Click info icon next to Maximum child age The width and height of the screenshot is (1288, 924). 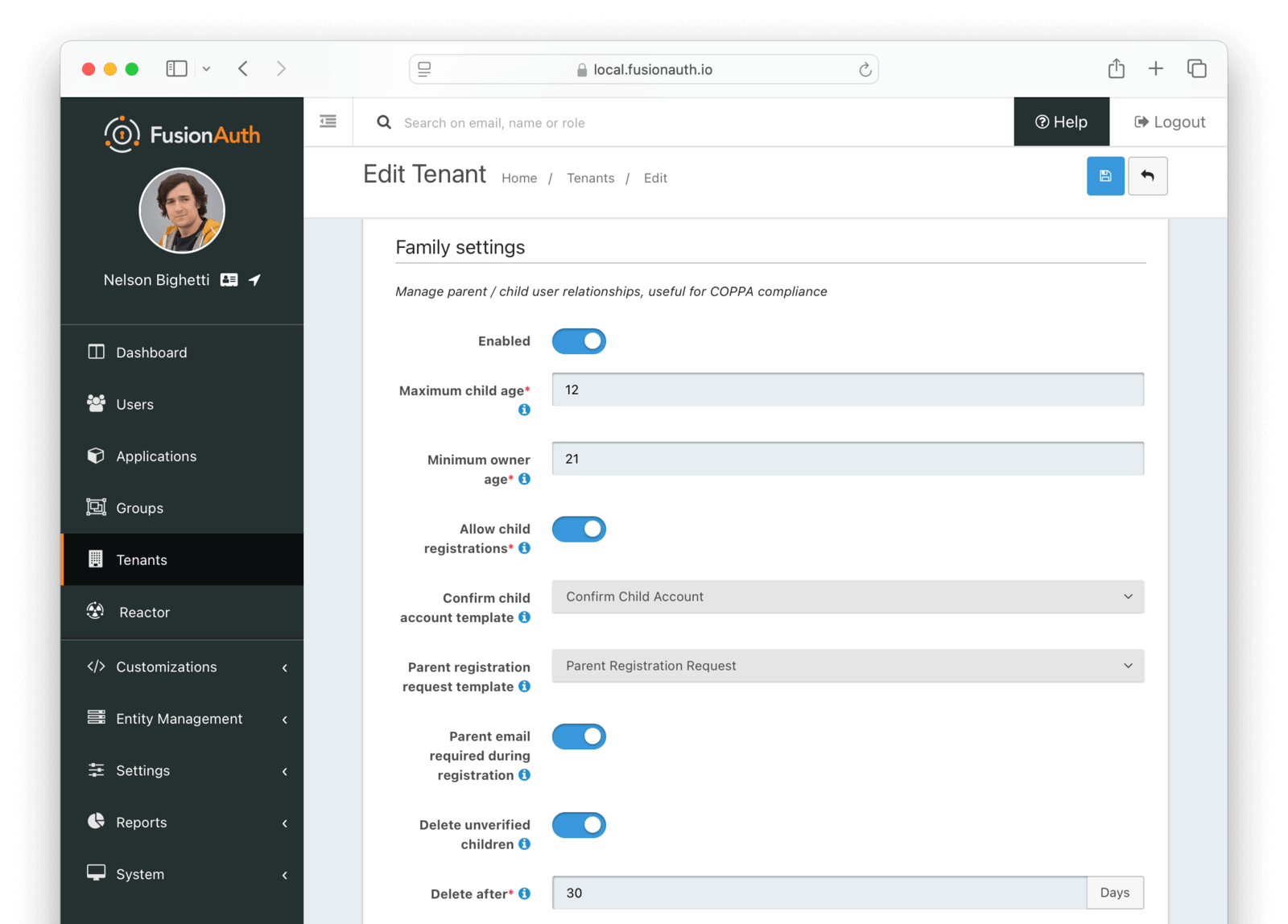[x=524, y=410]
